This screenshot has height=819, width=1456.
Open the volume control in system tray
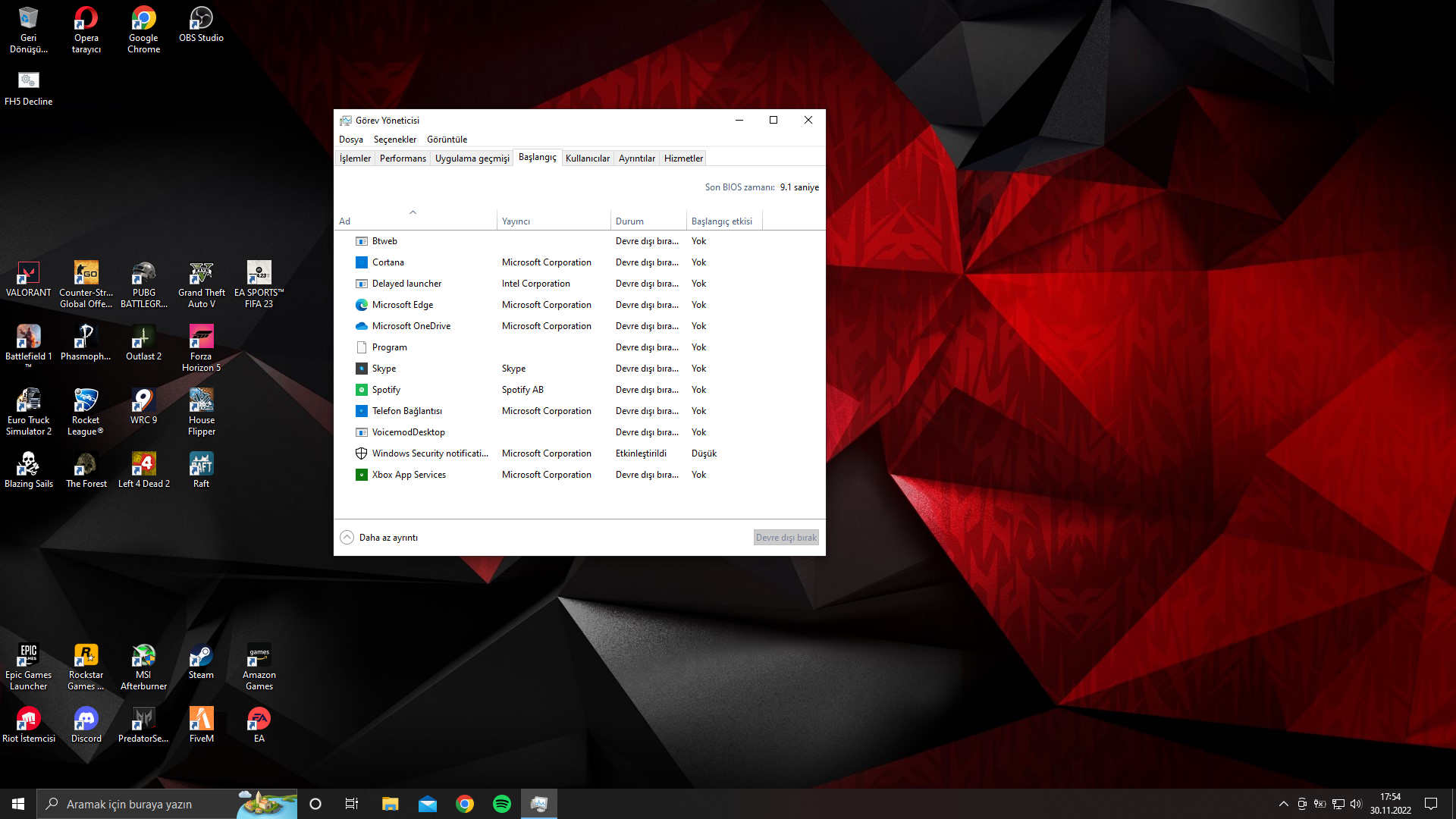coord(1356,804)
